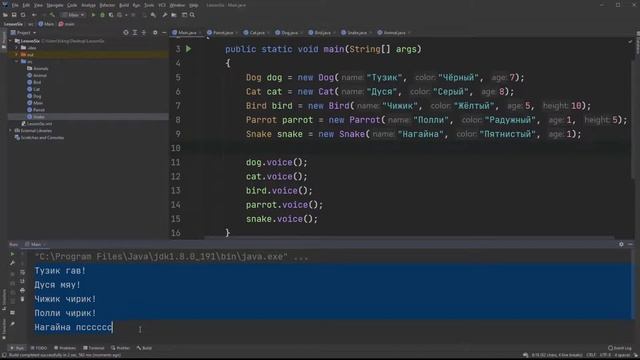The height and width of the screenshot is (360, 640).
Task: Open Run panel gear settings
Action: tap(621, 244)
